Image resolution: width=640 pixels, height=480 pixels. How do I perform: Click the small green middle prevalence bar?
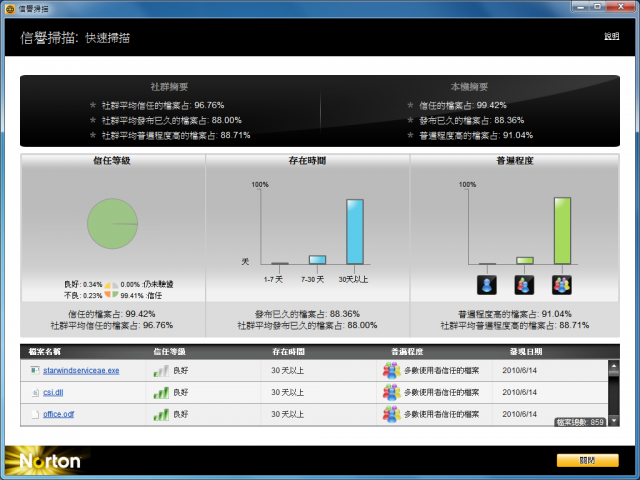[524, 260]
